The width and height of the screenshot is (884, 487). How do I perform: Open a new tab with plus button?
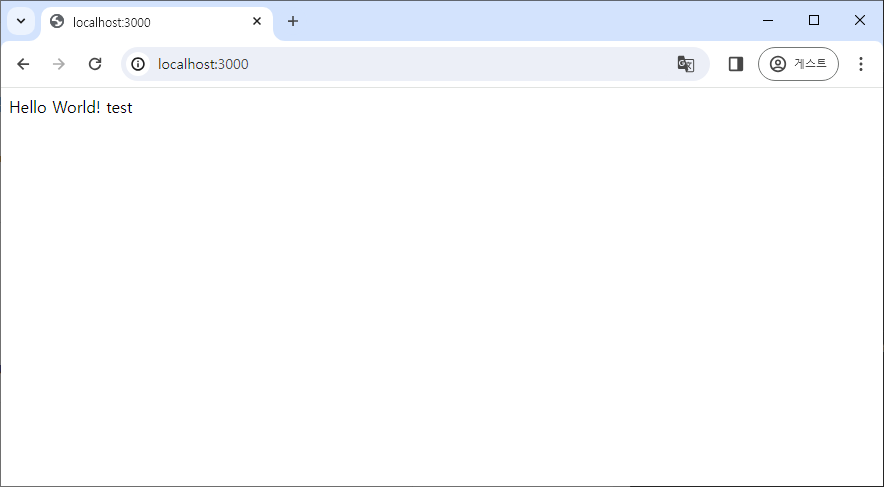[x=293, y=21]
